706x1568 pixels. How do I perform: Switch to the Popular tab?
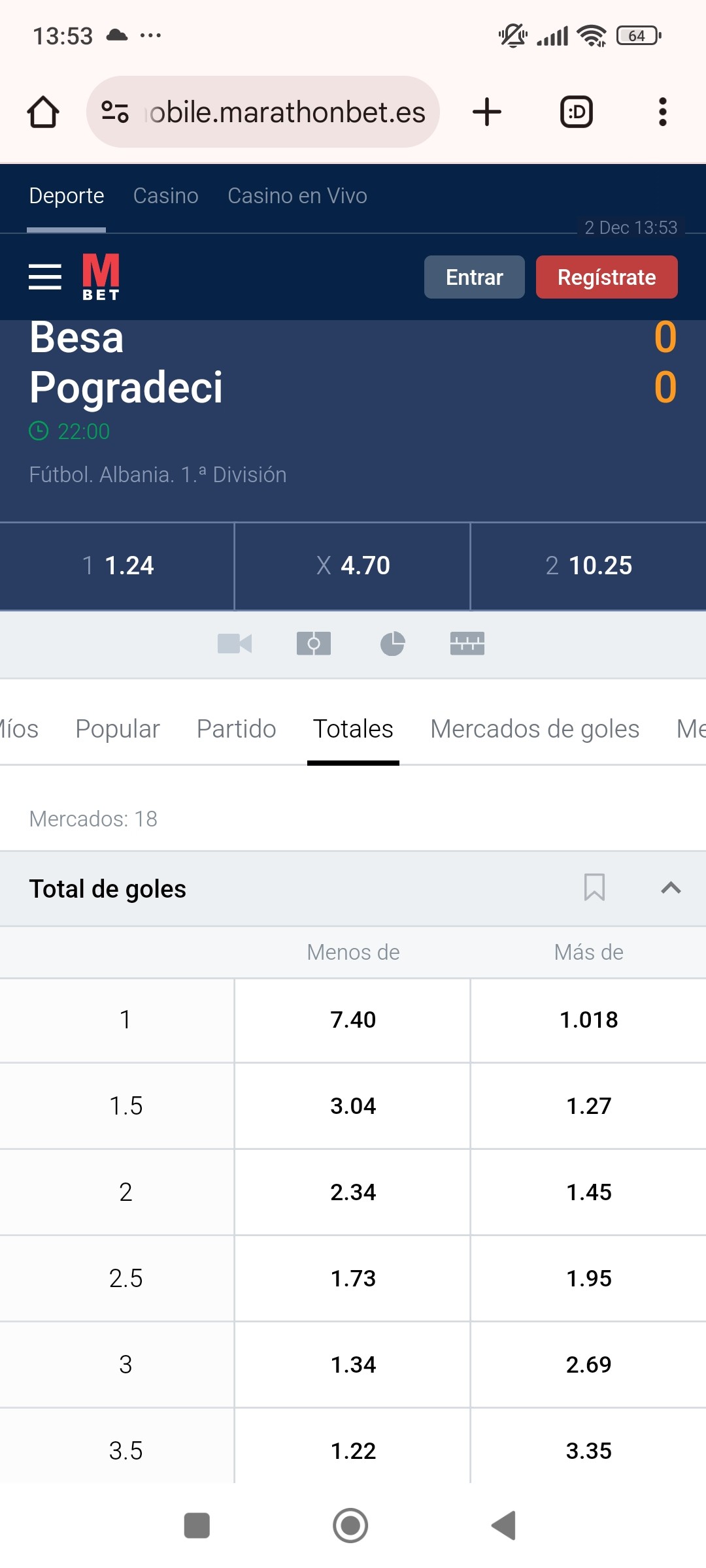(118, 729)
